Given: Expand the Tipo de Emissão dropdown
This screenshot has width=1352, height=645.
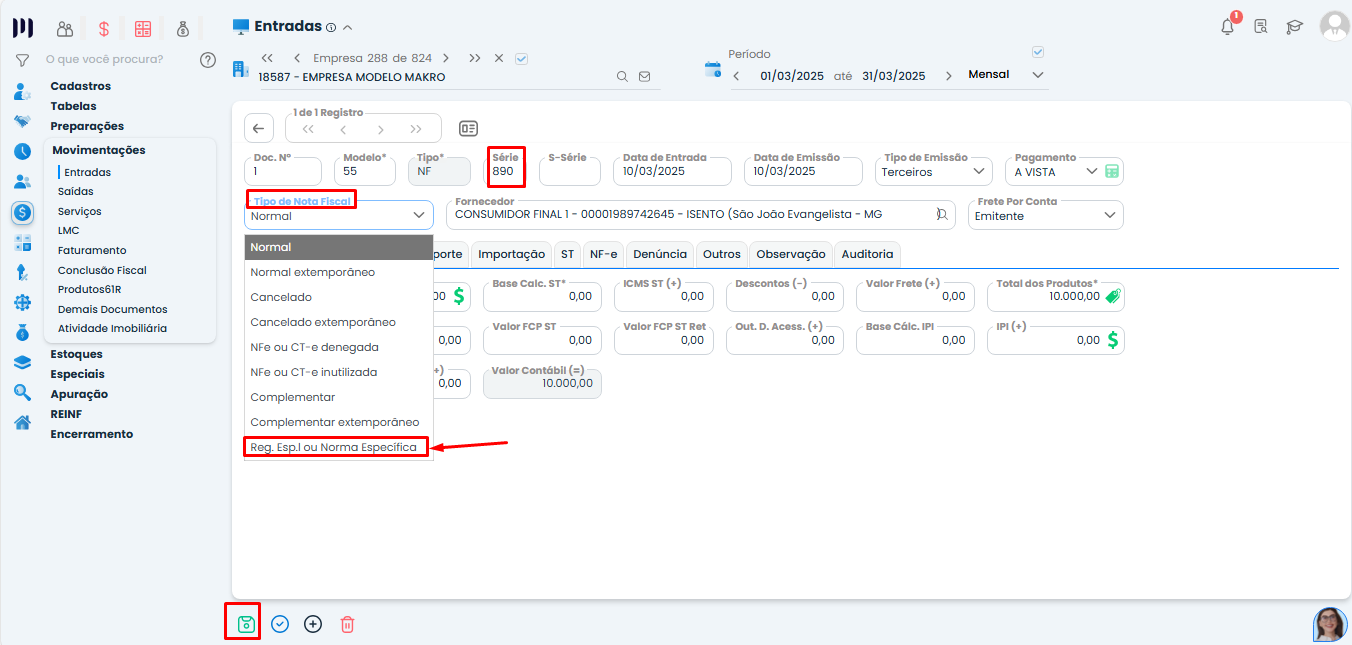Looking at the screenshot, I should (978, 172).
